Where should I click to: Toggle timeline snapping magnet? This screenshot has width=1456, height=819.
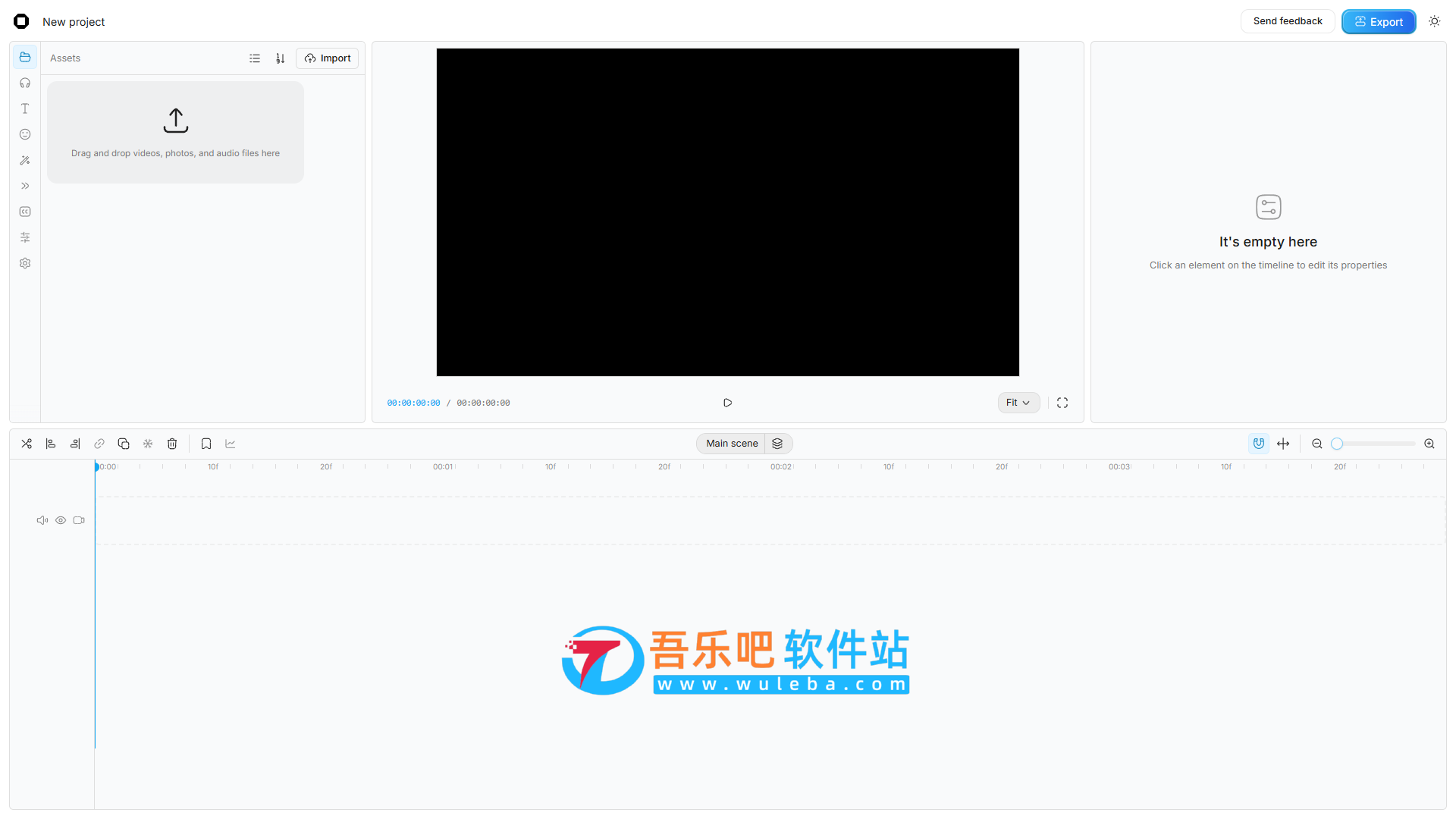point(1259,444)
